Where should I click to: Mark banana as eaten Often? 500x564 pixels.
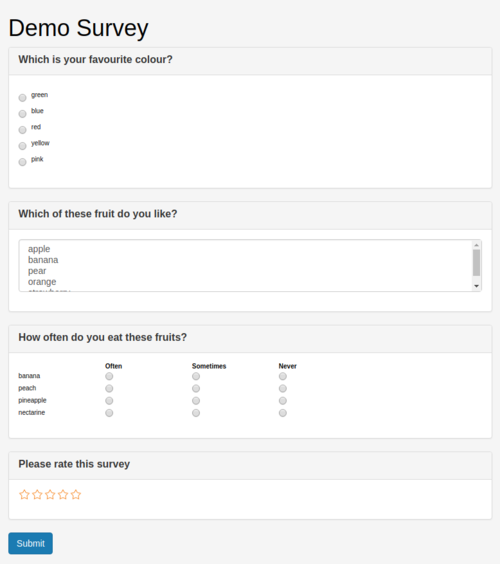109,376
